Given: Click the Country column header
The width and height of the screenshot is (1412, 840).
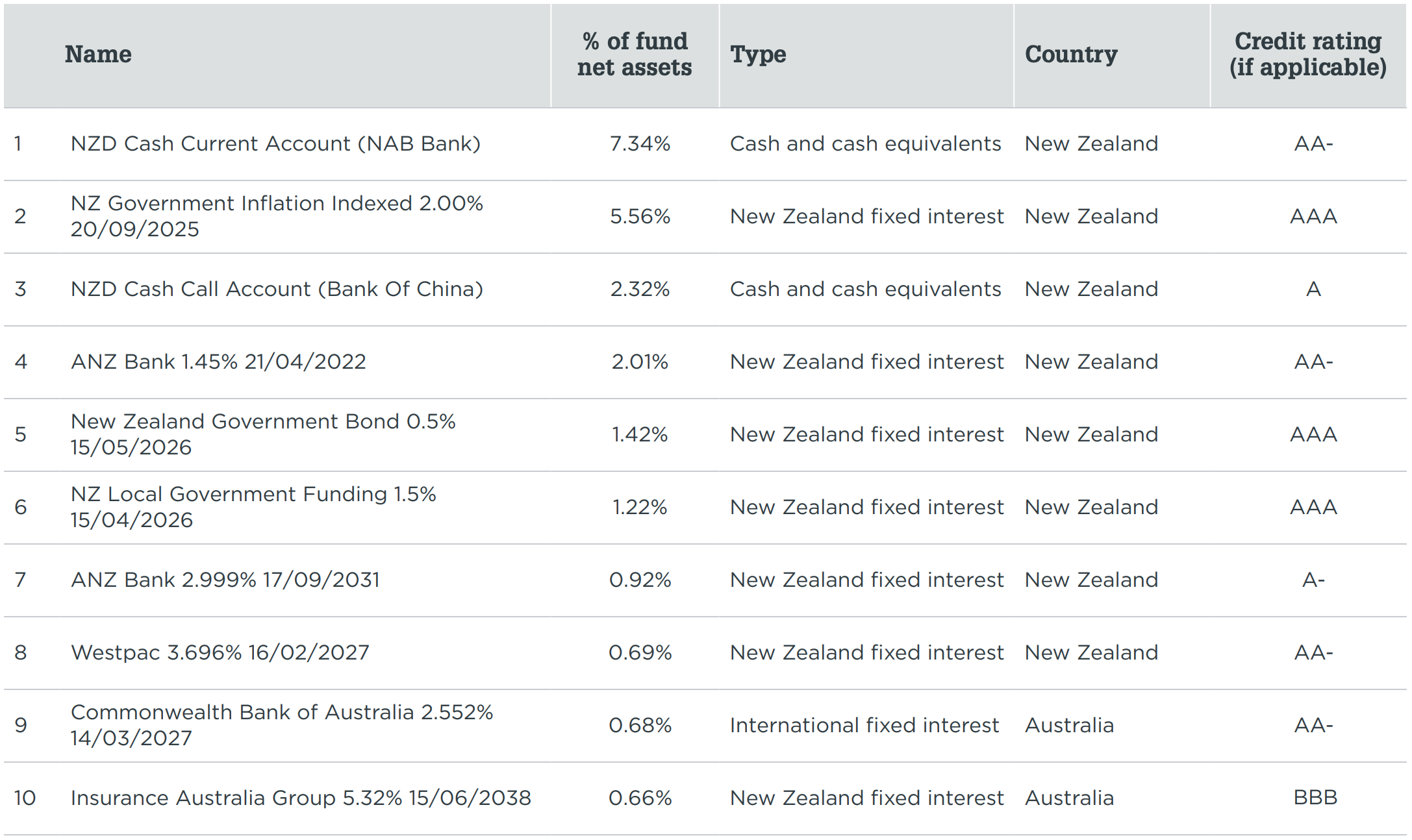Looking at the screenshot, I should click(x=1071, y=55).
